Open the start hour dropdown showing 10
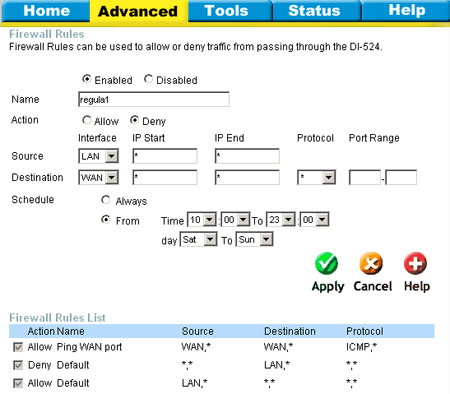Image resolution: width=450 pixels, height=394 pixels. click(202, 220)
